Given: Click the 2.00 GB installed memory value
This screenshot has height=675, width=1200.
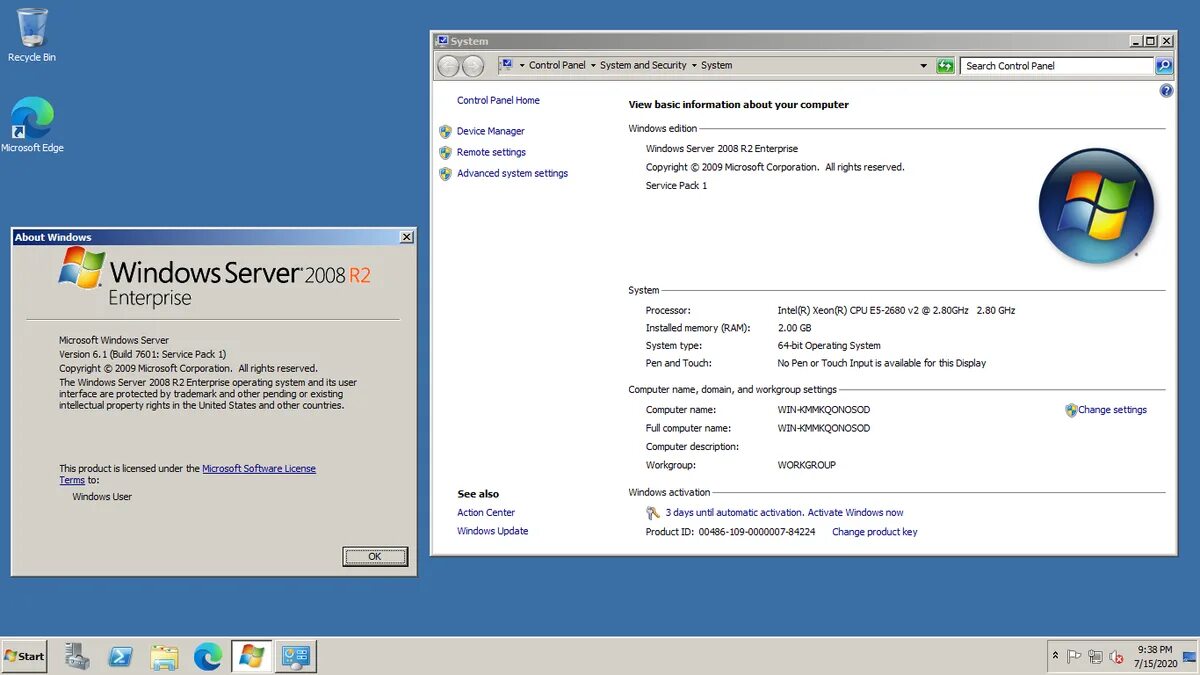Looking at the screenshot, I should click(x=794, y=328).
